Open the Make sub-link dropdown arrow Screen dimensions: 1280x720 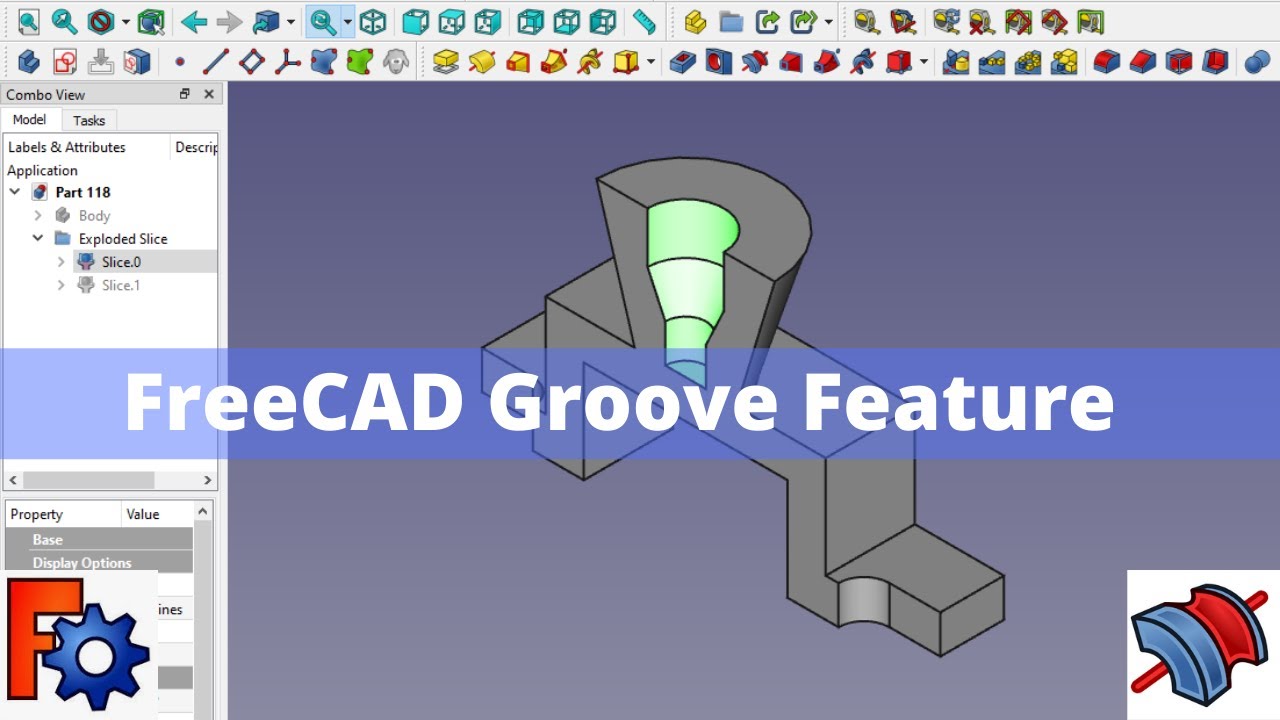(x=829, y=21)
